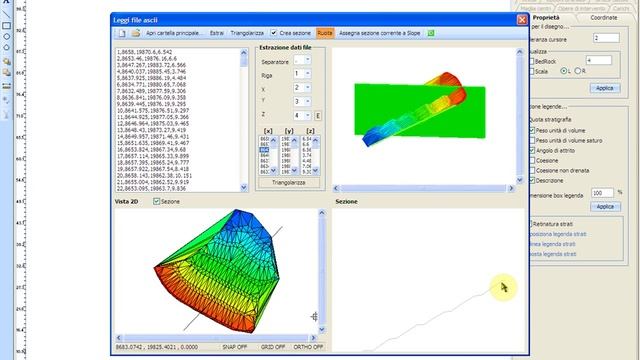This screenshot has height=360, width=640.
Task: Open the X column dropdown
Action: (308, 88)
